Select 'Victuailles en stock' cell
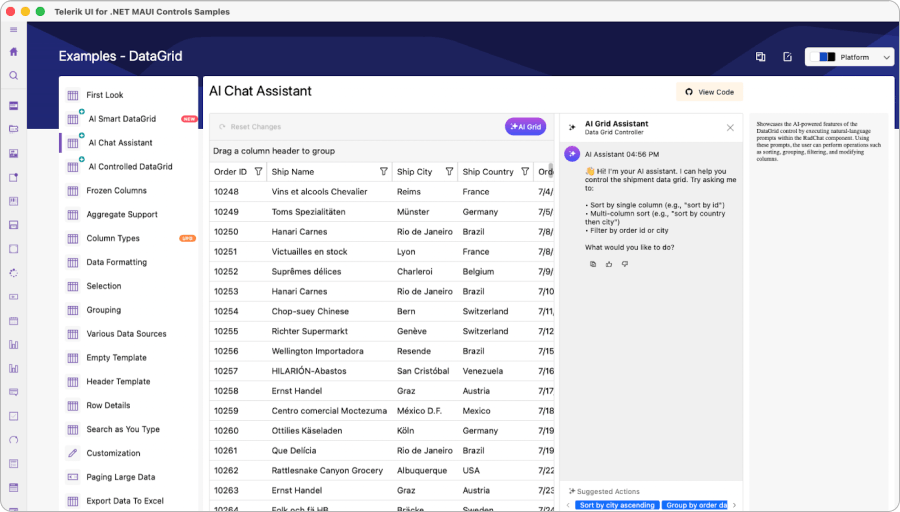The height and width of the screenshot is (512, 900). 329,251
